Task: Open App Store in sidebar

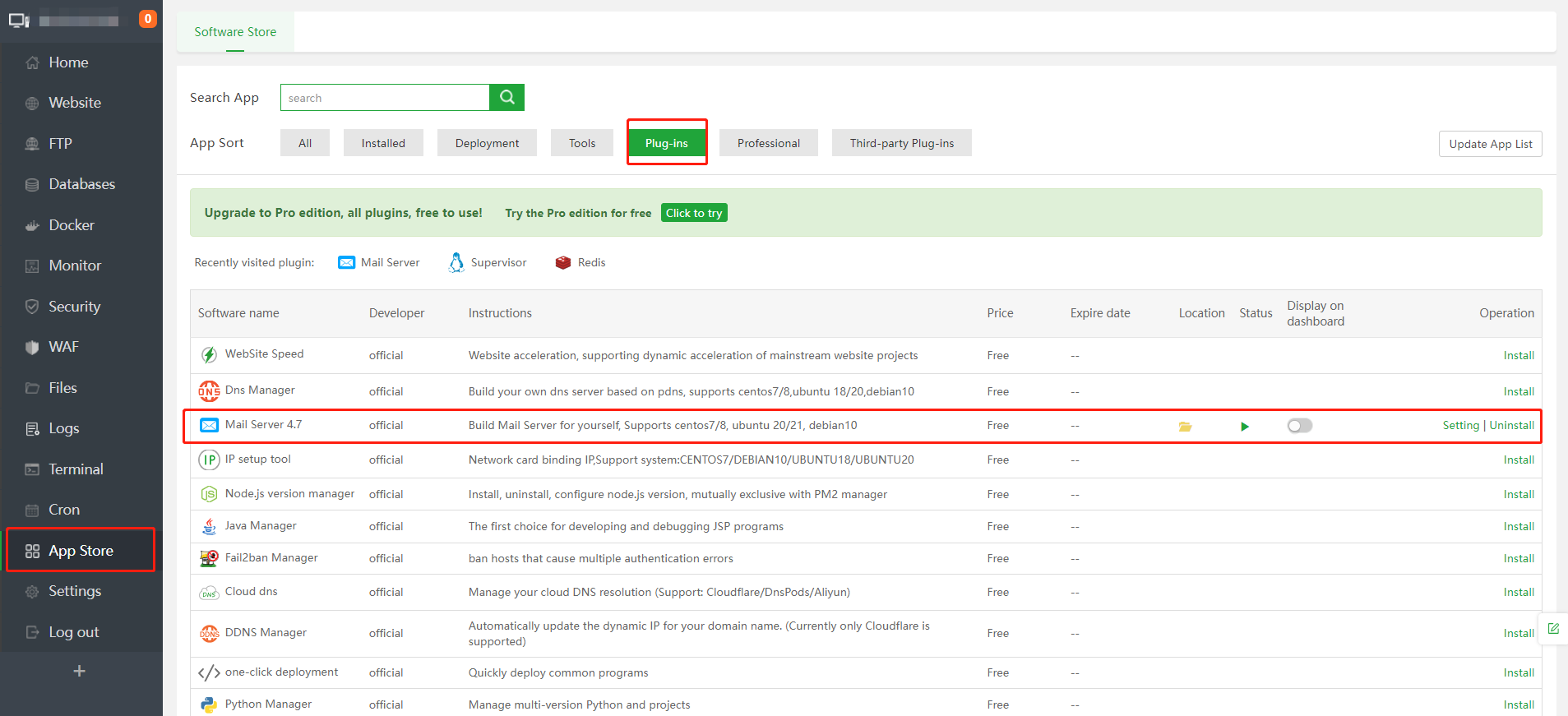Action: click(x=81, y=551)
